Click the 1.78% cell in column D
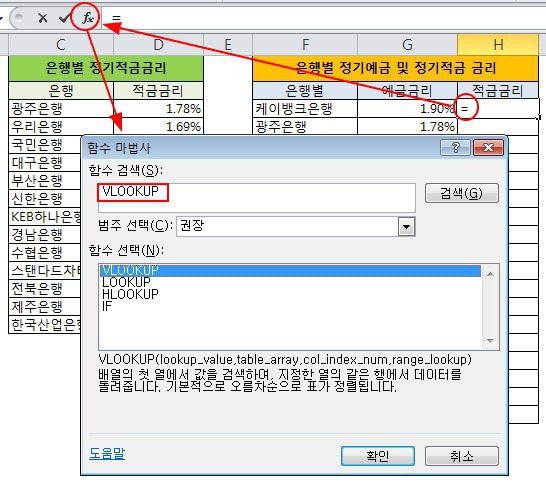546x486 pixels. click(158, 109)
